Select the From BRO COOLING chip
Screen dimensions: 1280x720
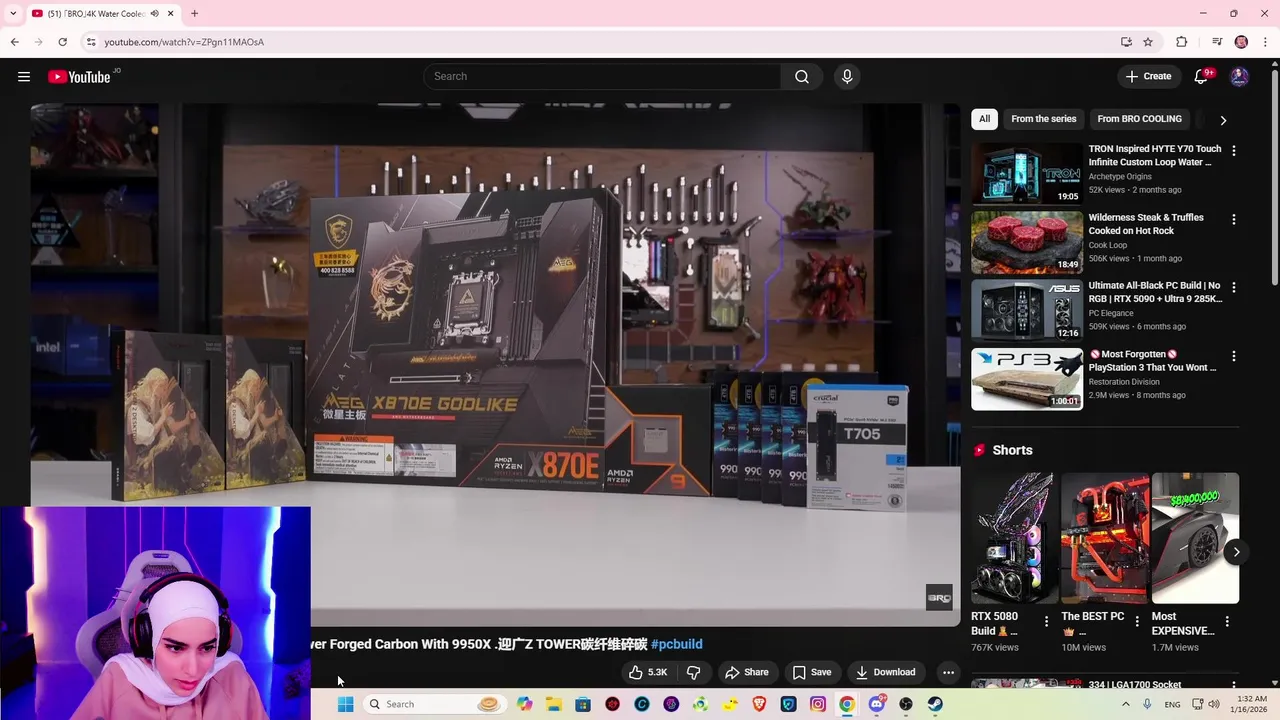coord(1139,119)
